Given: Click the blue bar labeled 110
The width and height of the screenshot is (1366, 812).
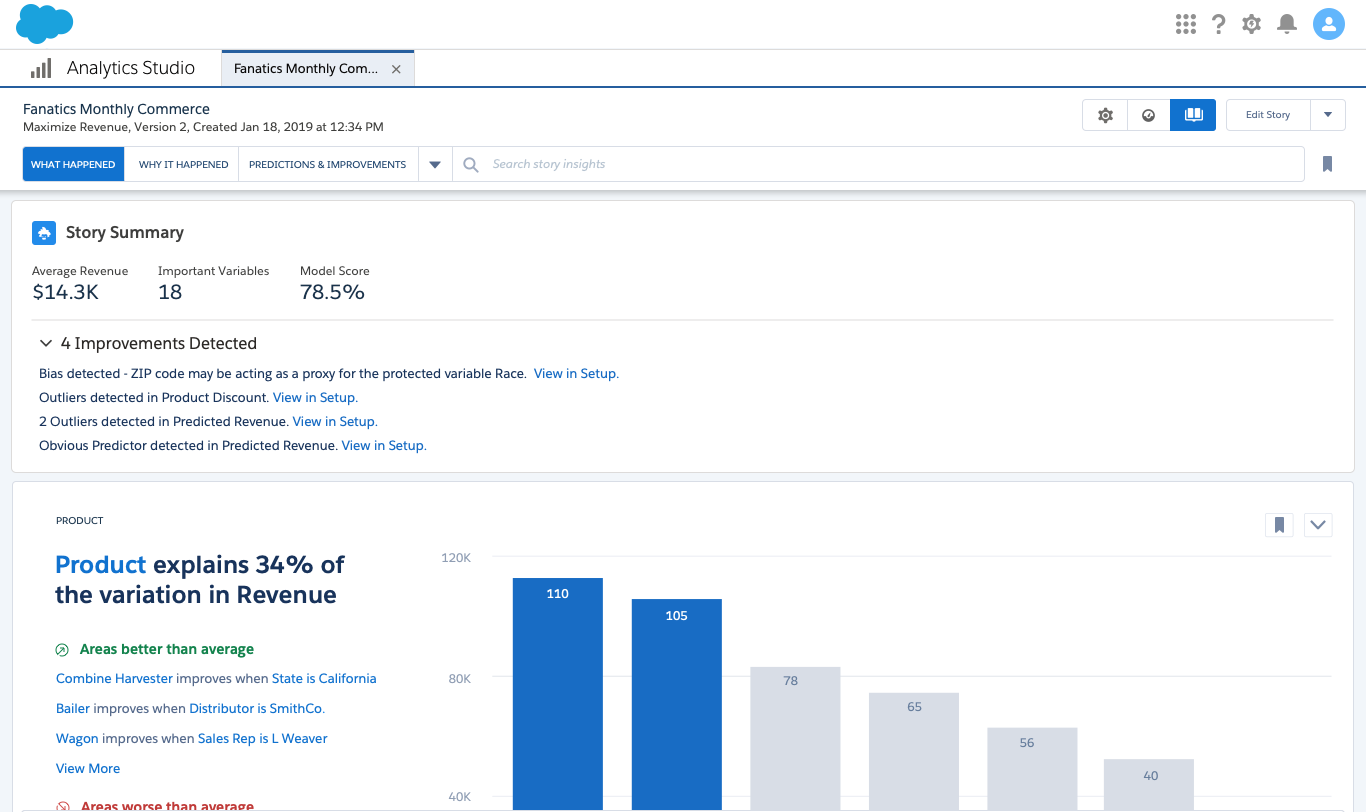Looking at the screenshot, I should click(x=557, y=690).
